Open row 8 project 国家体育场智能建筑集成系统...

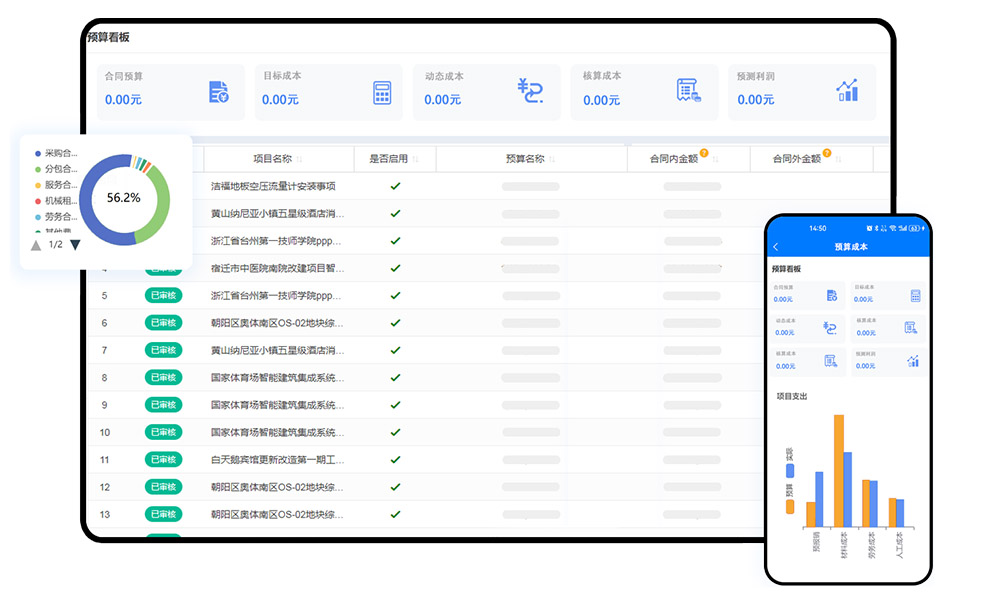(277, 377)
